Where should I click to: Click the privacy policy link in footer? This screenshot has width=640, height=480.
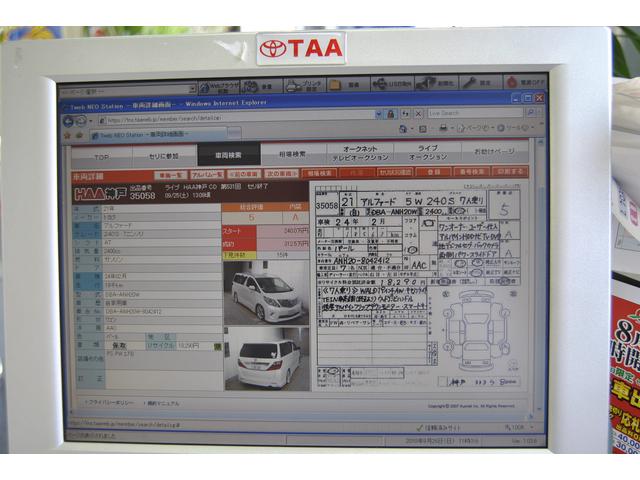[109, 402]
